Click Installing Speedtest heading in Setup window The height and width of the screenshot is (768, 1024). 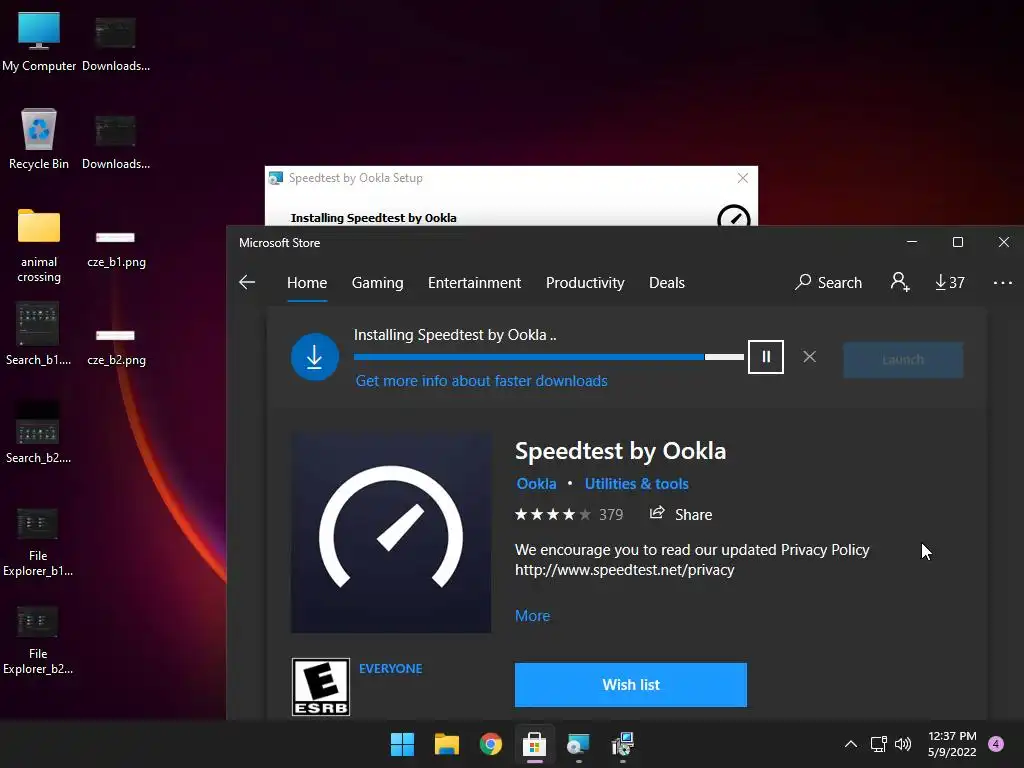point(373,218)
